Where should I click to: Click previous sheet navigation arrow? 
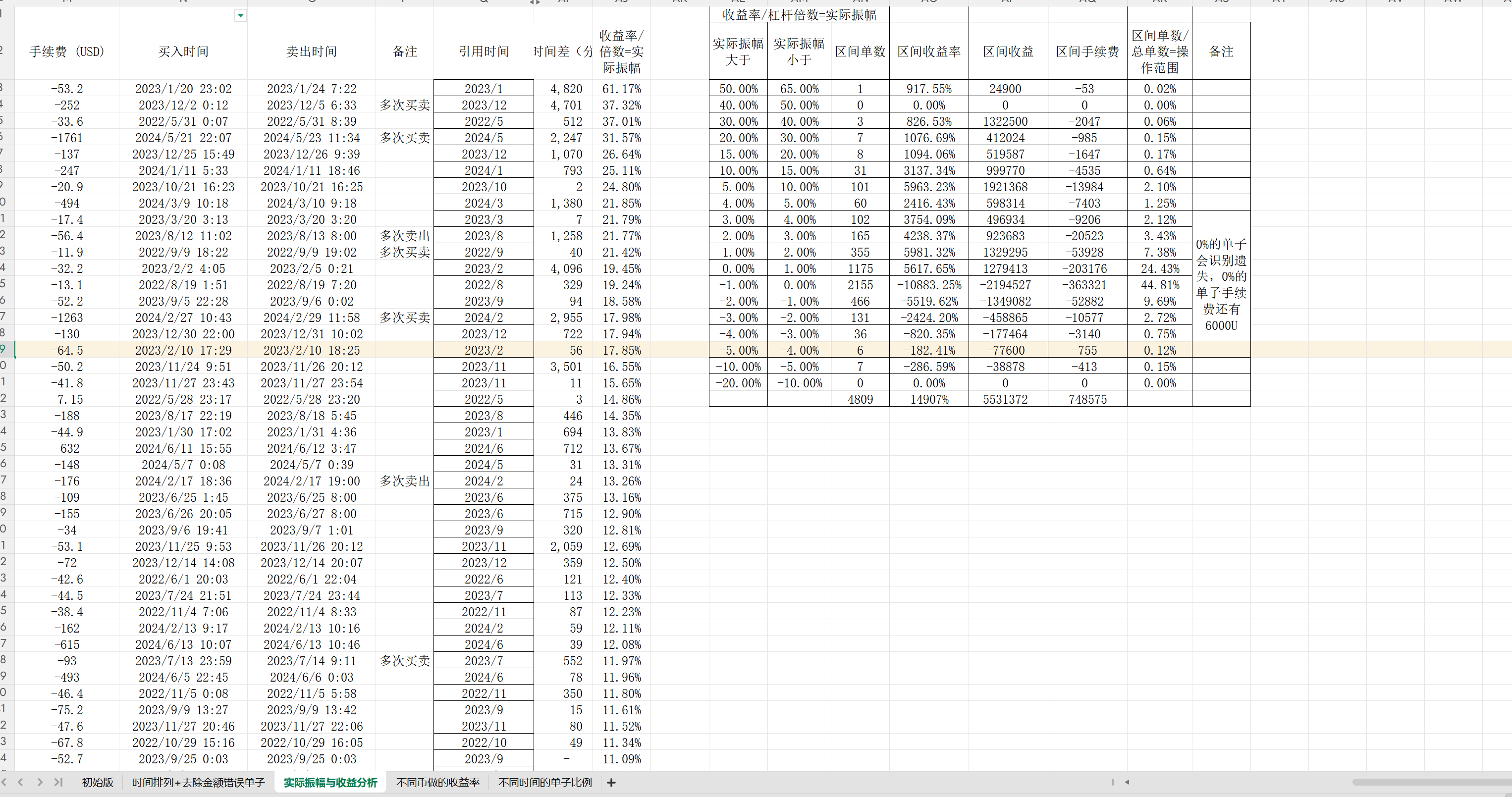(20, 782)
